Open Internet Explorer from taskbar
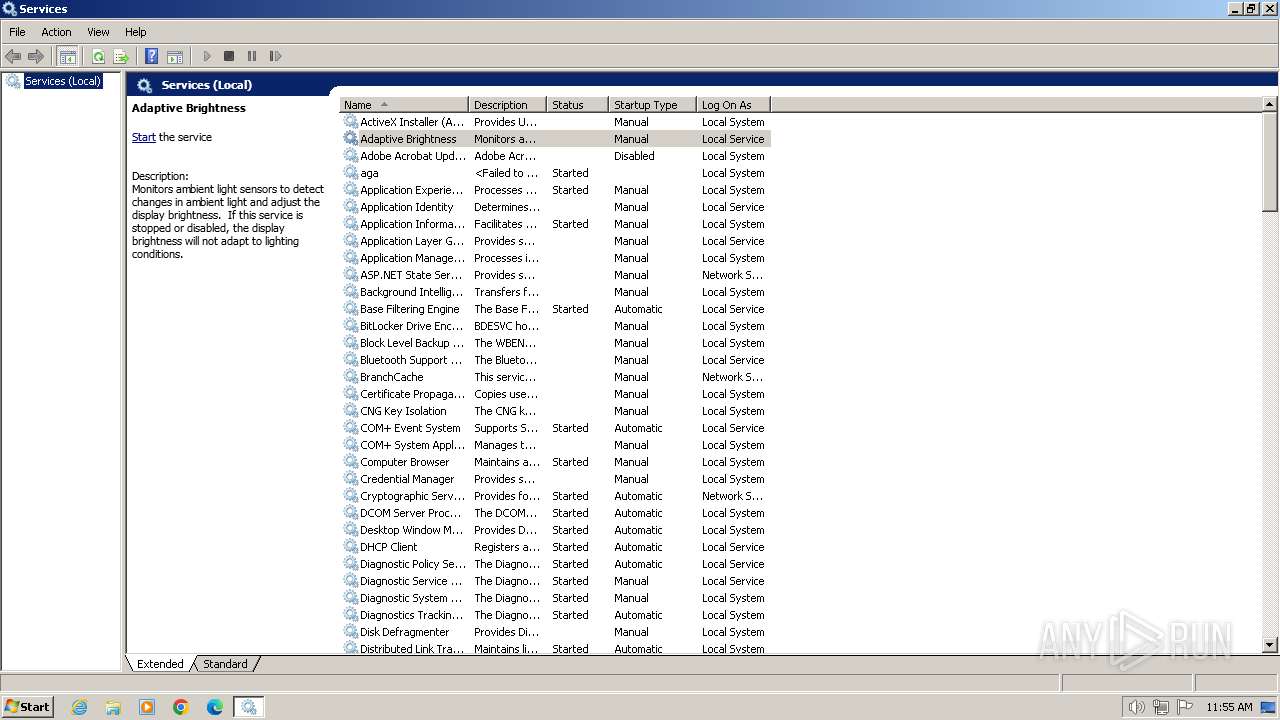Screen dimensions: 1280x720 tap(80, 707)
